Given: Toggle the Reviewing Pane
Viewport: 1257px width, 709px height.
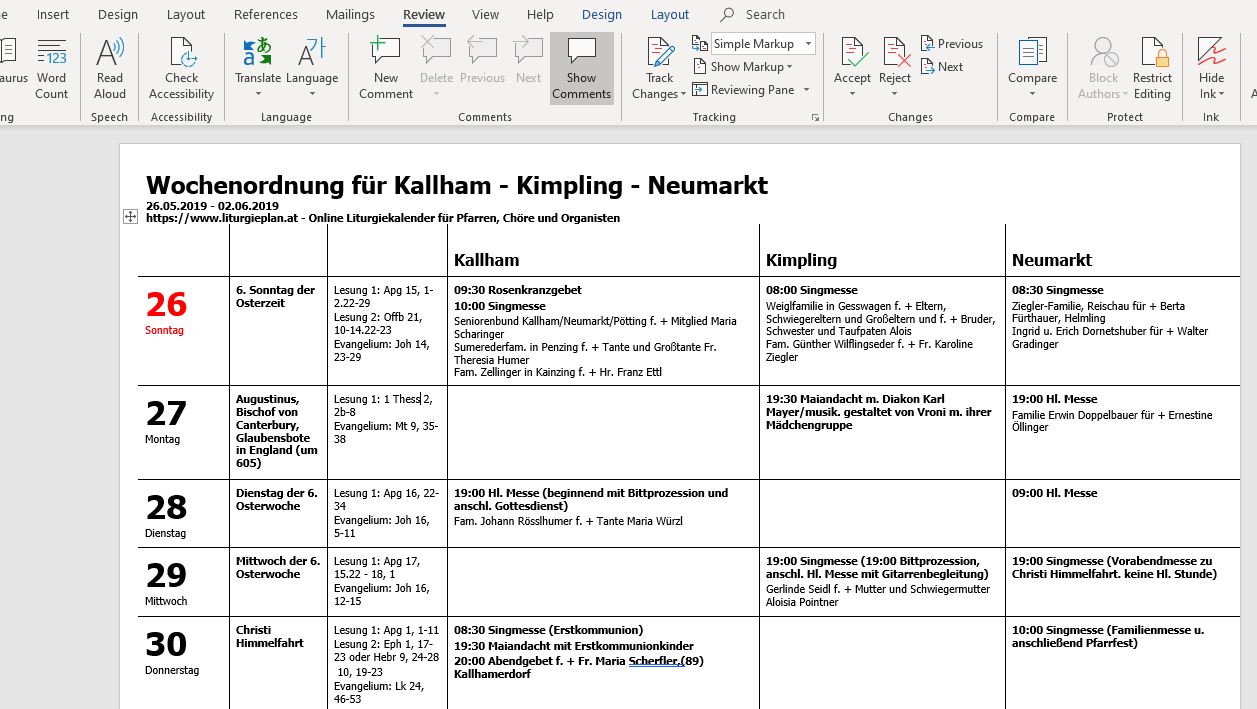Looking at the screenshot, I should pos(744,90).
